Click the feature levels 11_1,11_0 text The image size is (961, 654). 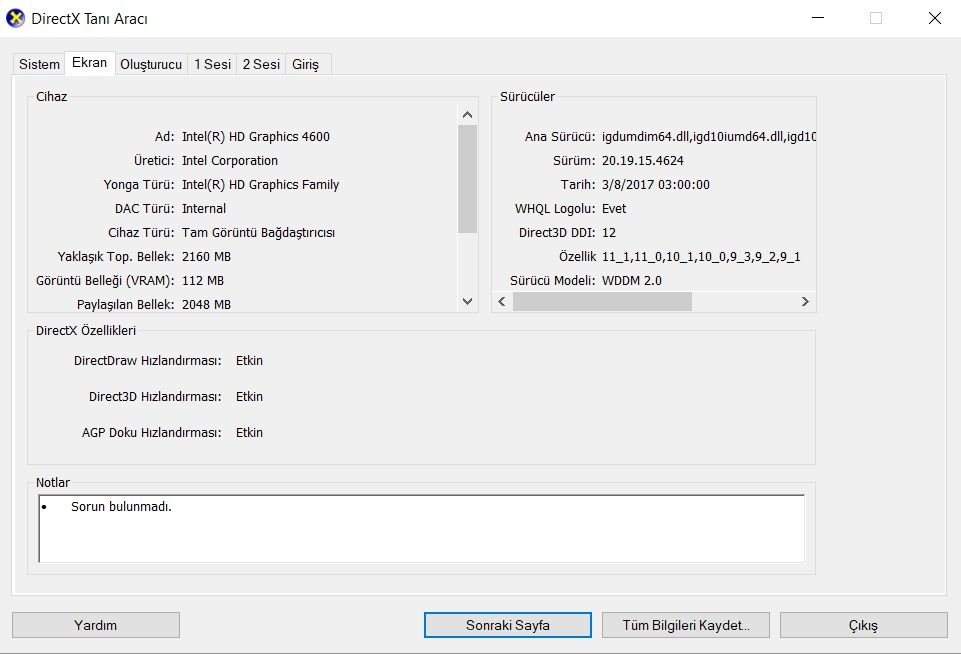(701, 257)
